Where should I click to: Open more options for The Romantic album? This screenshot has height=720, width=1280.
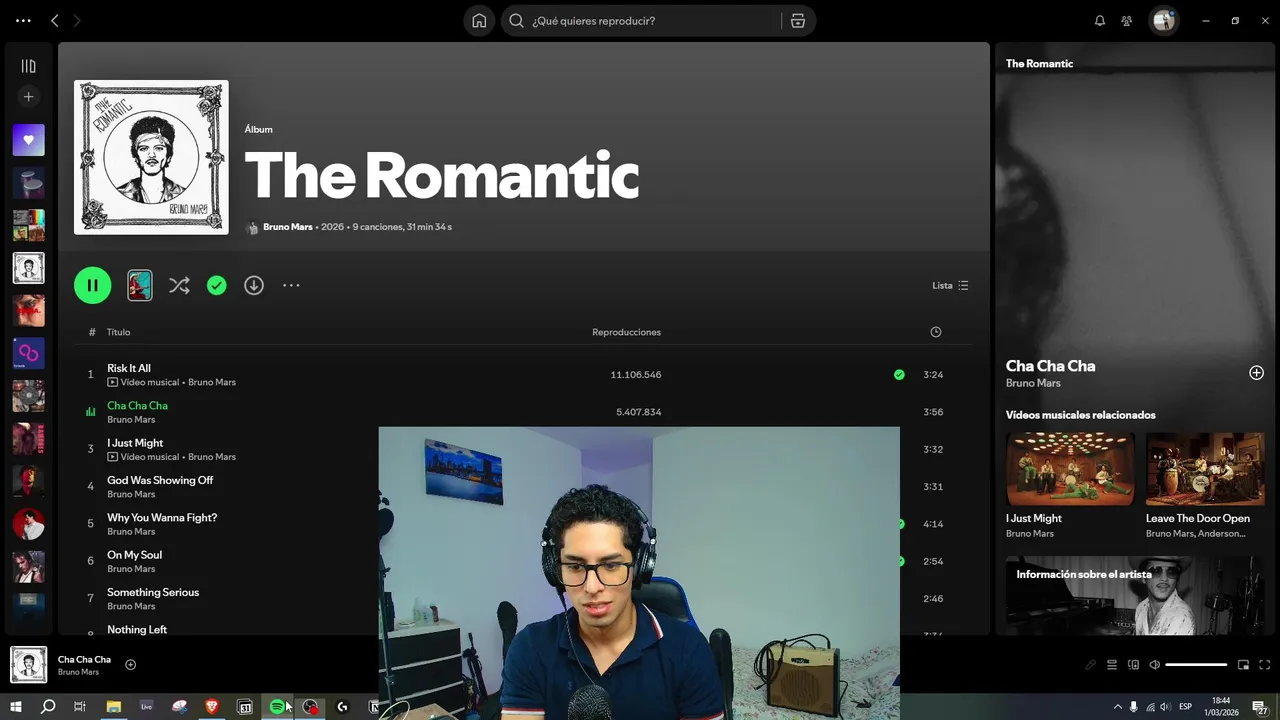coord(291,285)
